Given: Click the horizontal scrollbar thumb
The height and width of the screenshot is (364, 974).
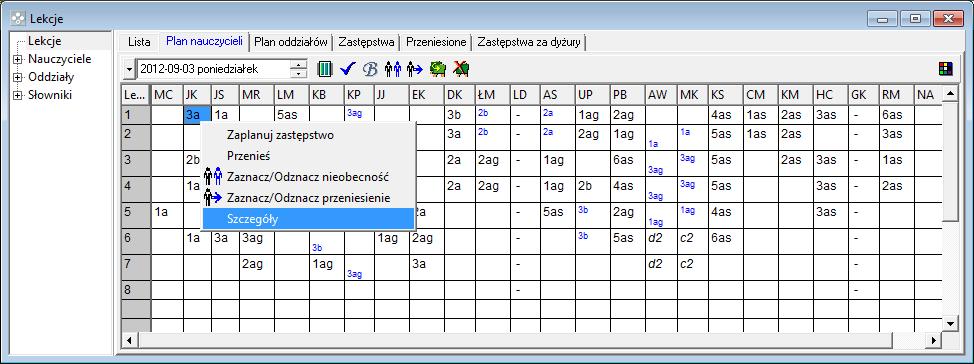Looking at the screenshot, I should click(514, 340).
